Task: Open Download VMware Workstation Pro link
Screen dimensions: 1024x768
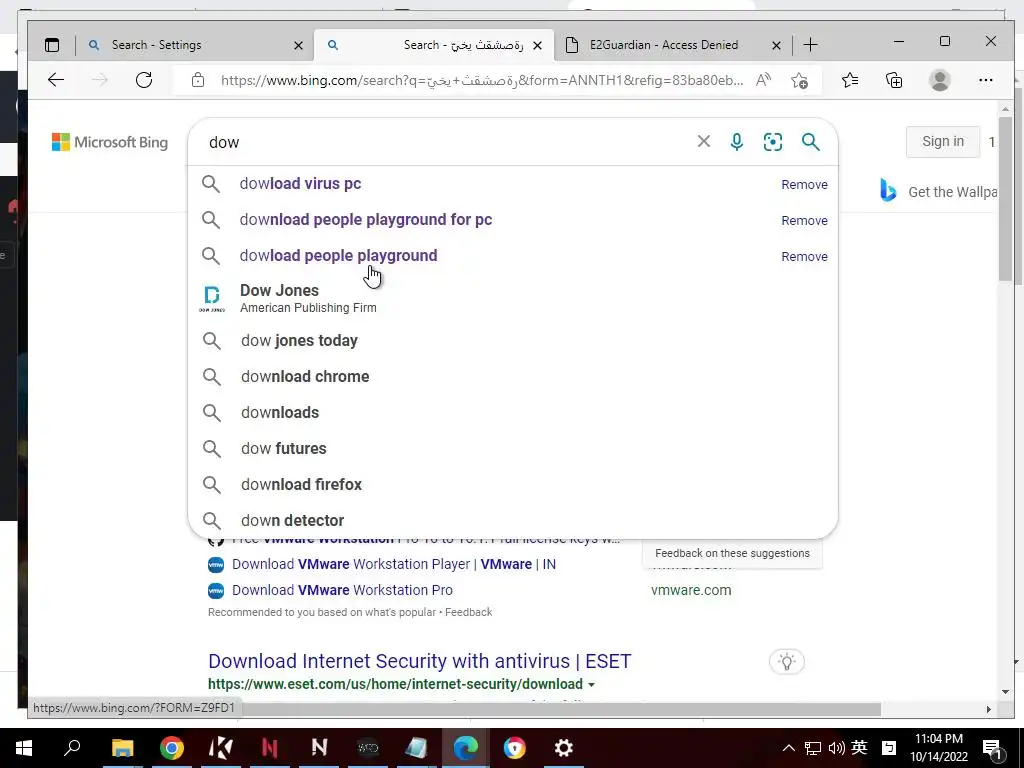Action: click(342, 590)
